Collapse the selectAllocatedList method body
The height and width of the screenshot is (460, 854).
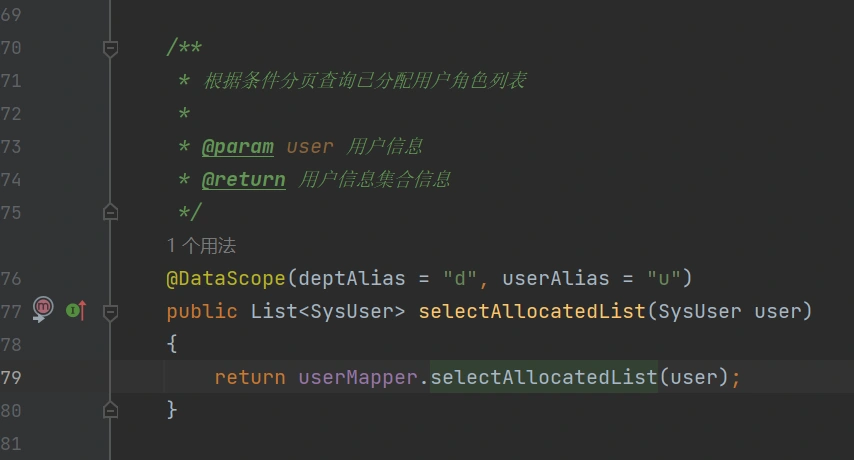click(111, 311)
